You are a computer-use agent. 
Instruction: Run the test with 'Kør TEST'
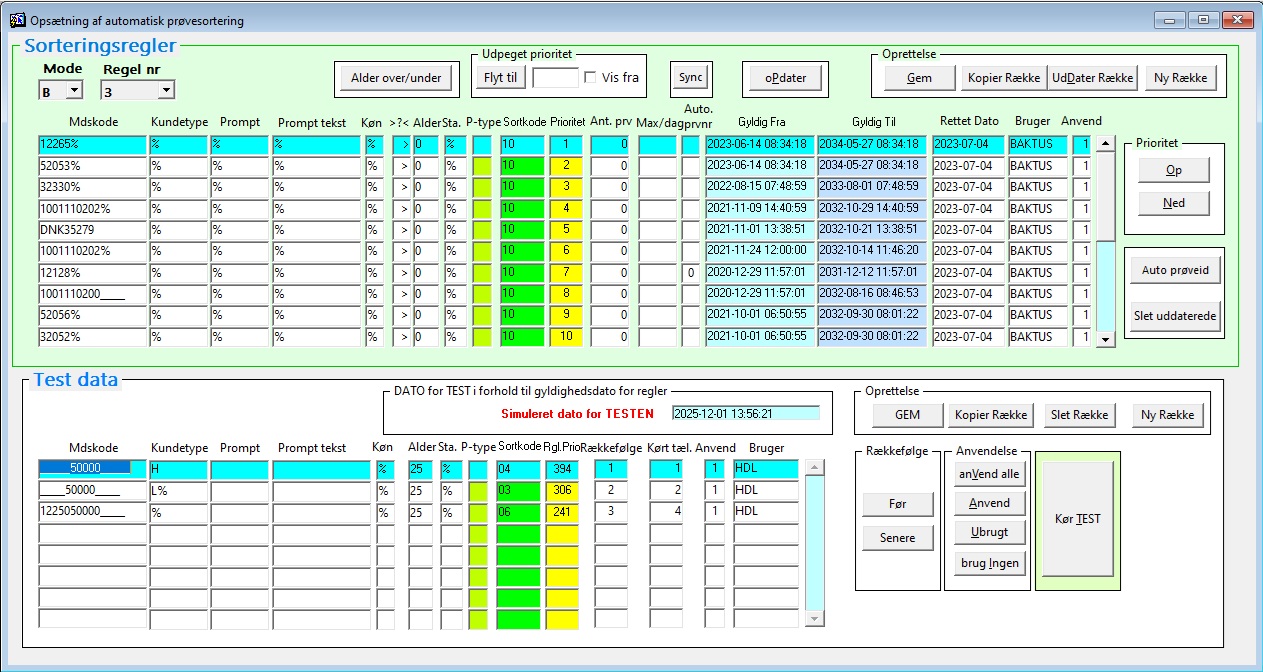point(1077,519)
